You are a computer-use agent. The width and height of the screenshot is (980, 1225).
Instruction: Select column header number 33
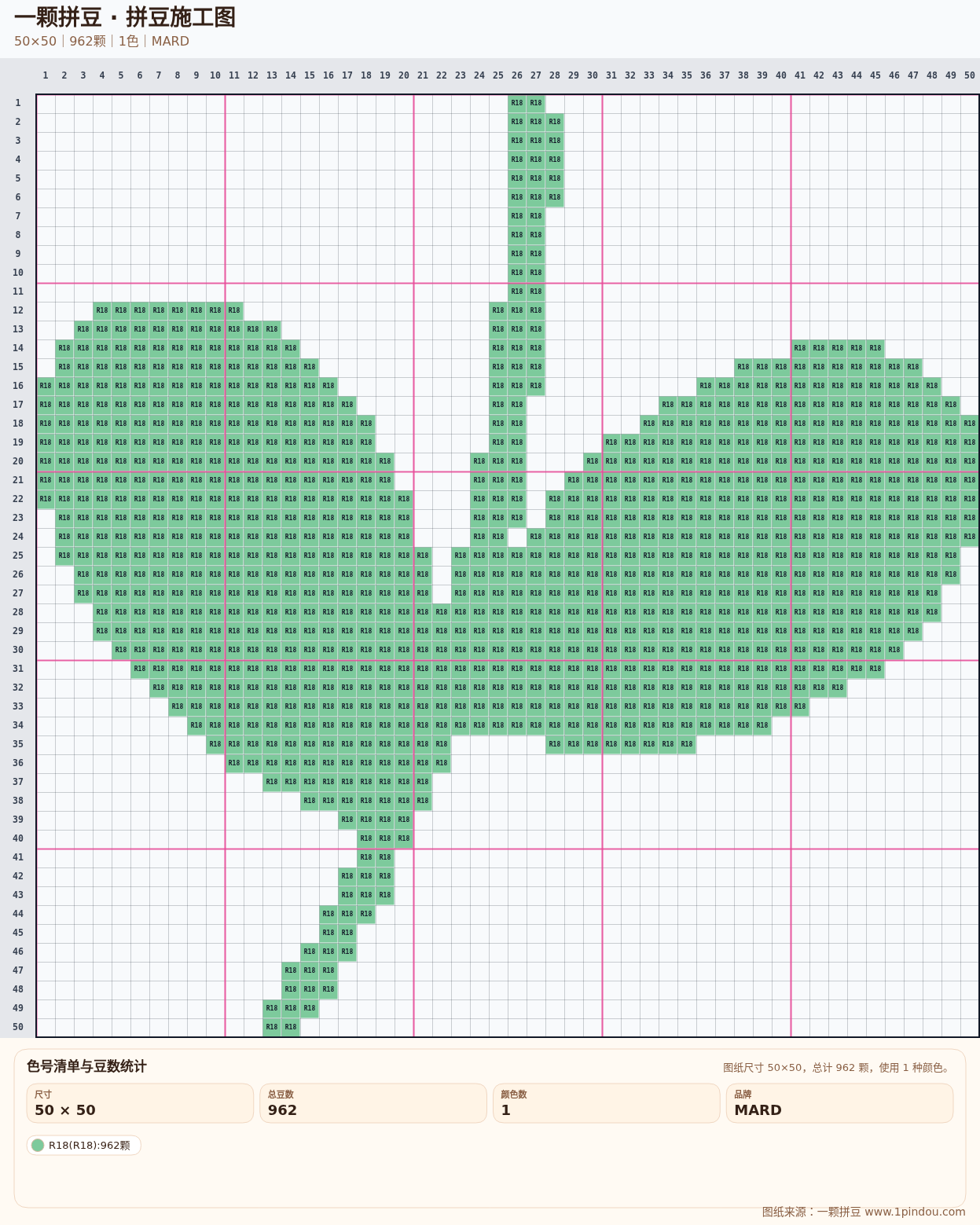click(649, 75)
